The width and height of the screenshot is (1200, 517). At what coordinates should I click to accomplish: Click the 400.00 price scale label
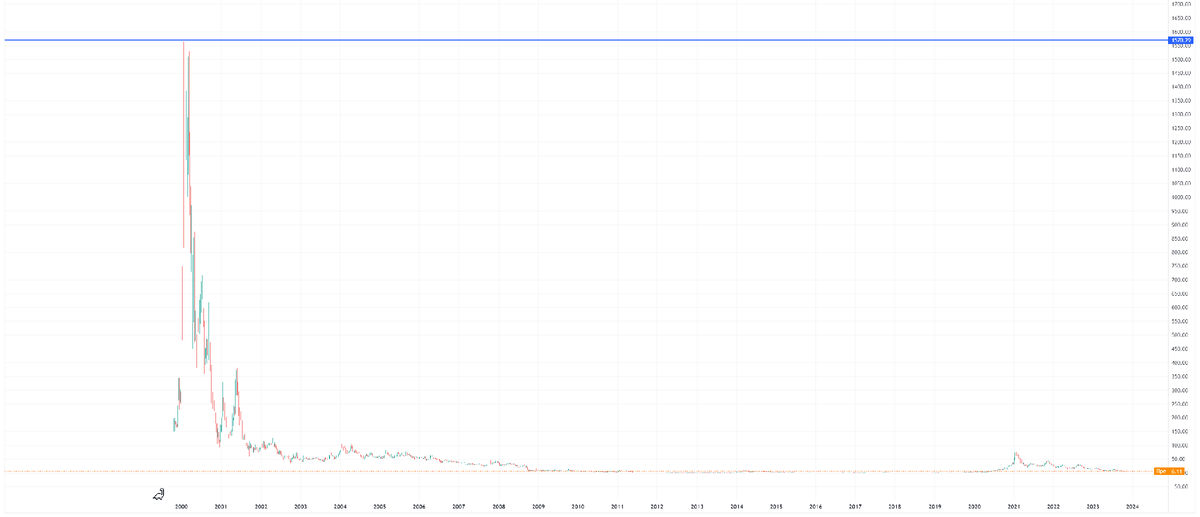pyautogui.click(x=1179, y=362)
